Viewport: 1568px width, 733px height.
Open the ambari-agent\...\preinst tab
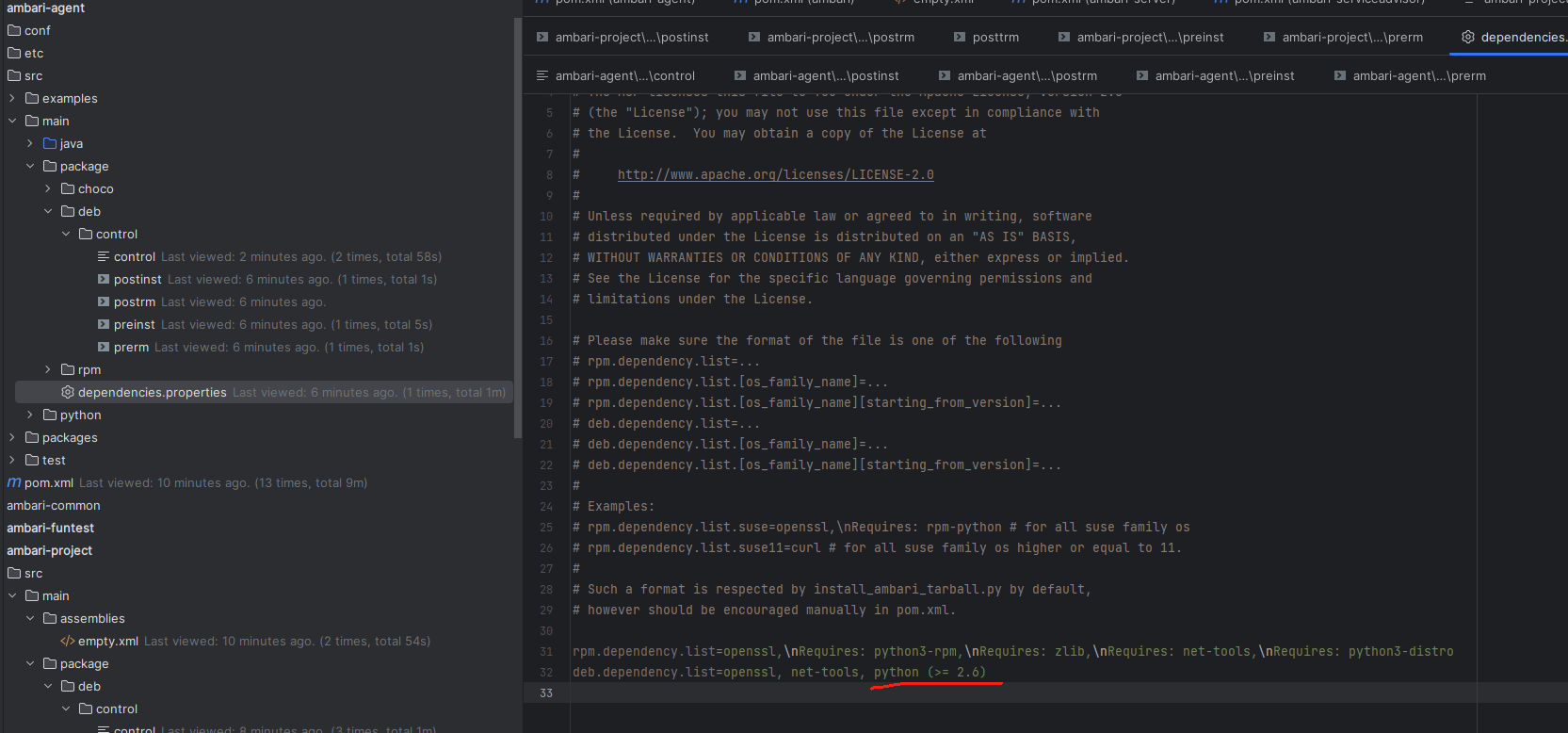coord(1216,75)
